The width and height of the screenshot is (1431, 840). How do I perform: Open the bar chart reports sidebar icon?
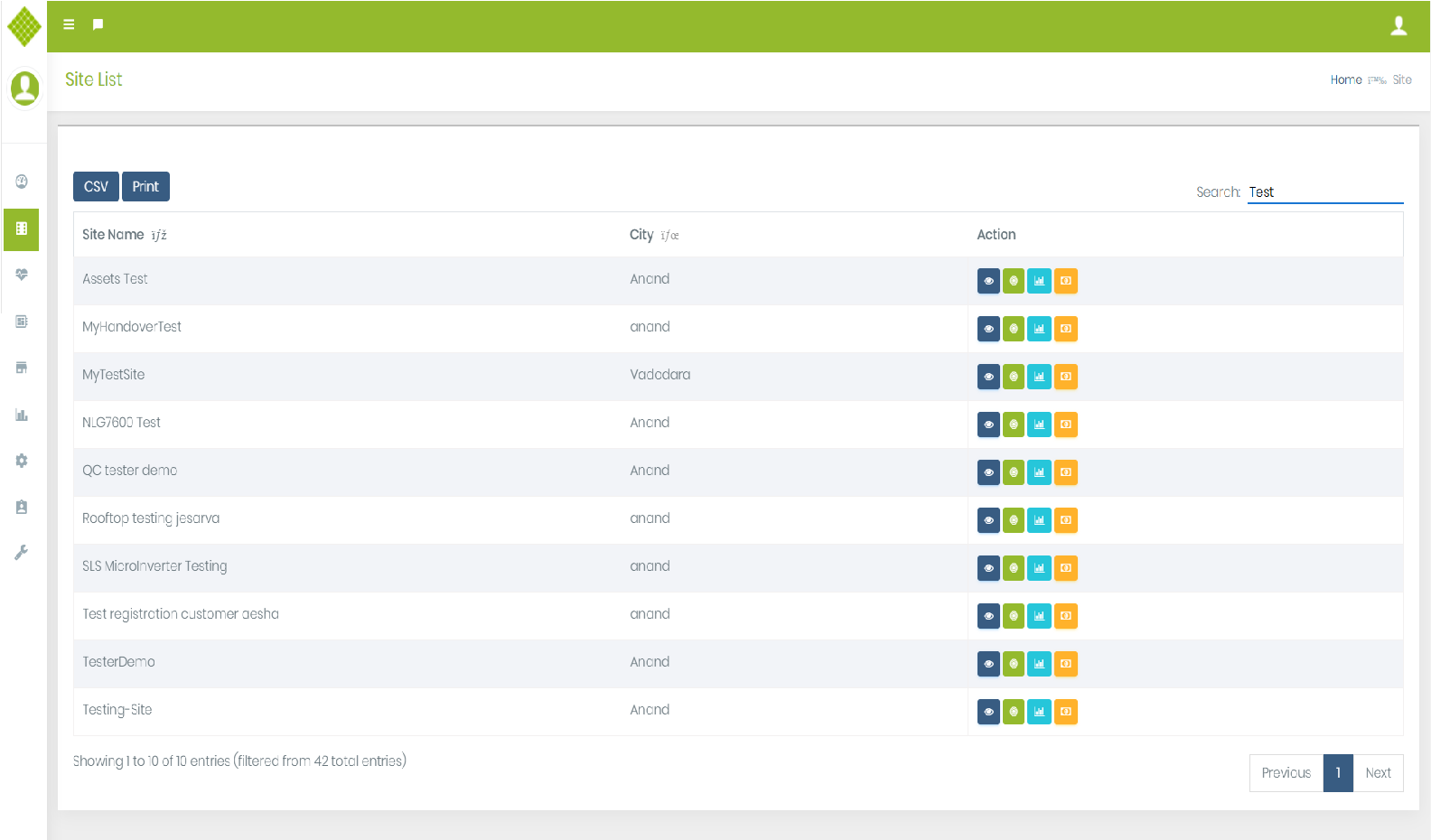tap(22, 415)
